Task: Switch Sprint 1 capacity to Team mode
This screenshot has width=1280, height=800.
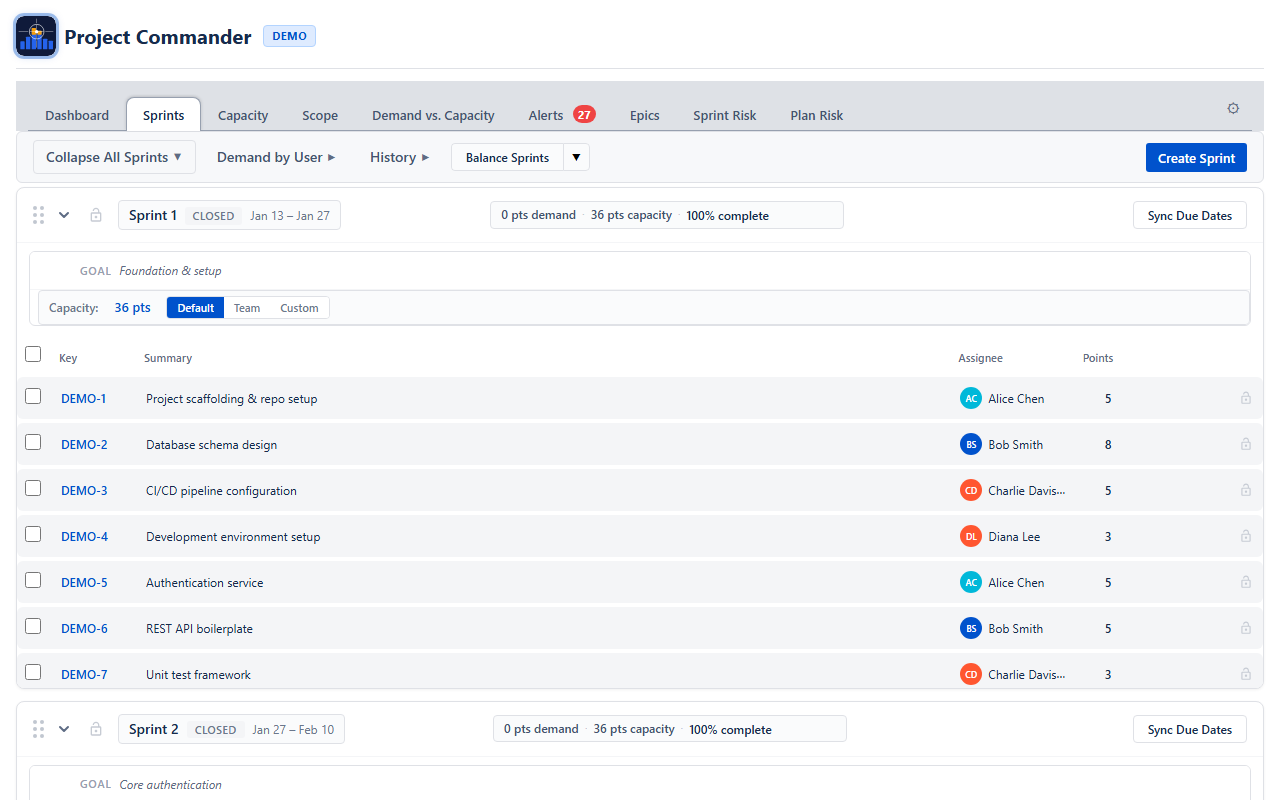Action: pyautogui.click(x=247, y=307)
